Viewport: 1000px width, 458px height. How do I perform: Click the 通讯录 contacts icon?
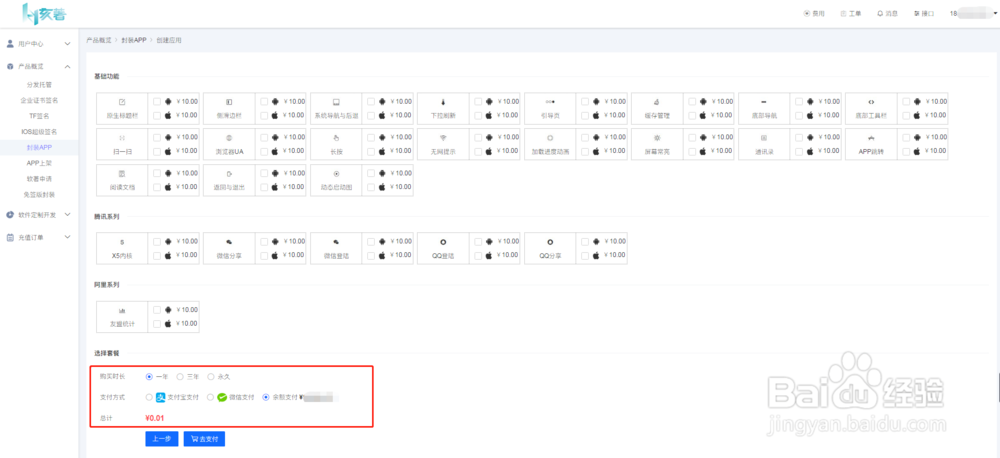(764, 138)
